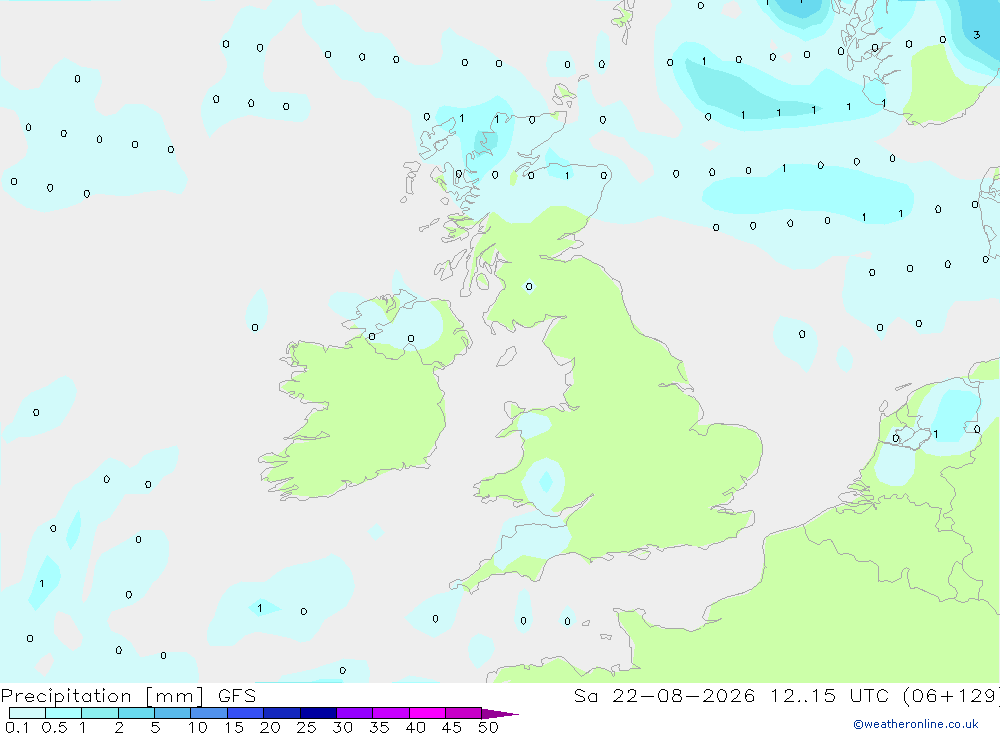Select the 45–50 mm legend color swatch

point(463,713)
